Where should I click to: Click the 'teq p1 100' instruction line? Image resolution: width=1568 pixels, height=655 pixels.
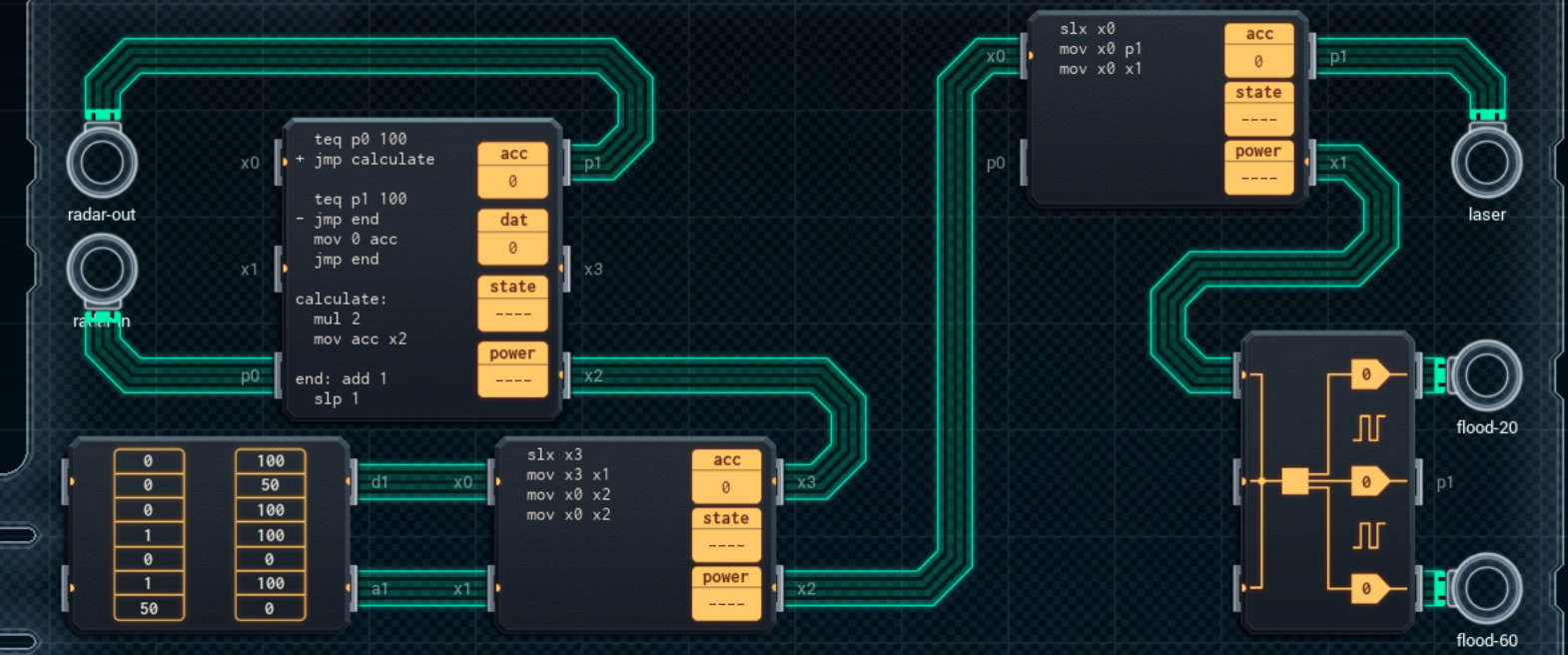[x=360, y=199]
